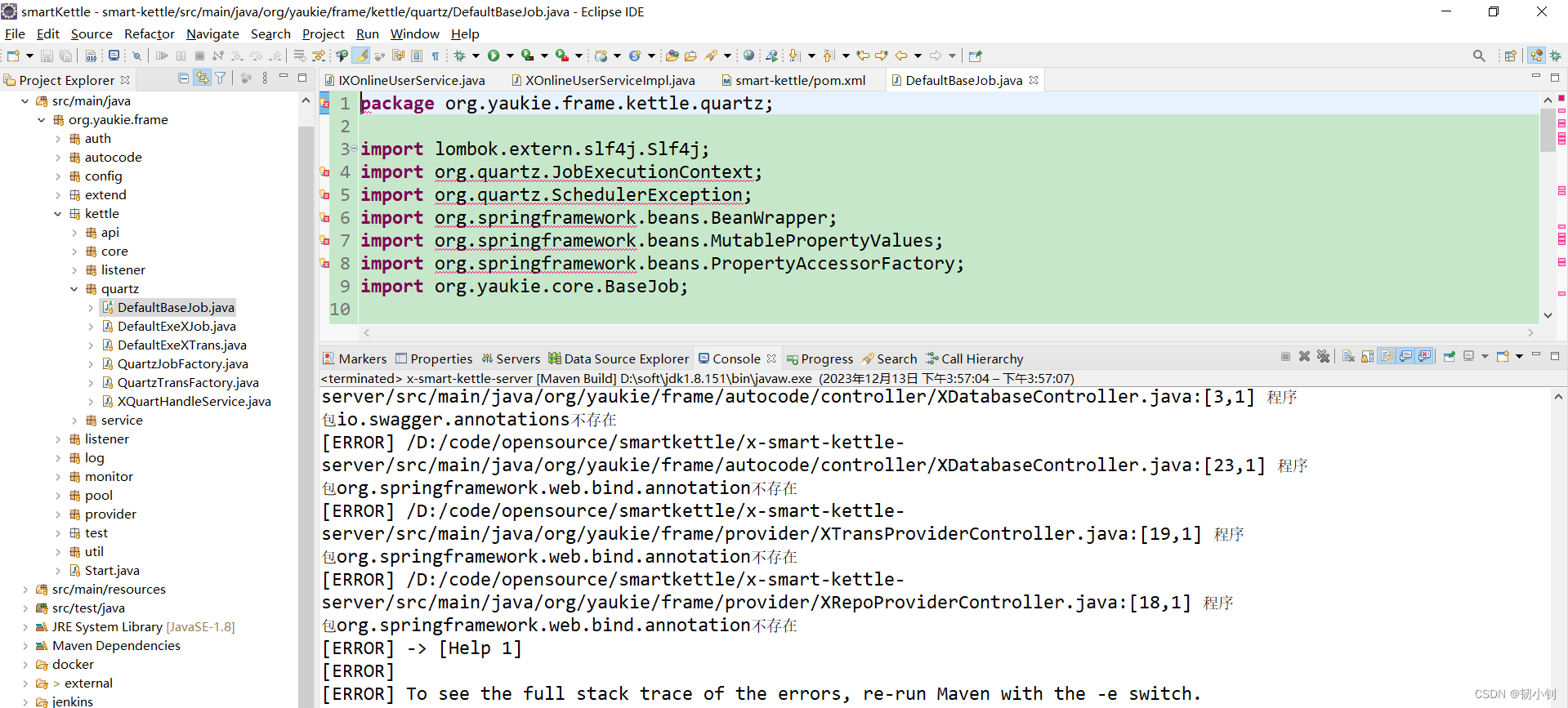Click the Save All toolbar icon

(65, 56)
